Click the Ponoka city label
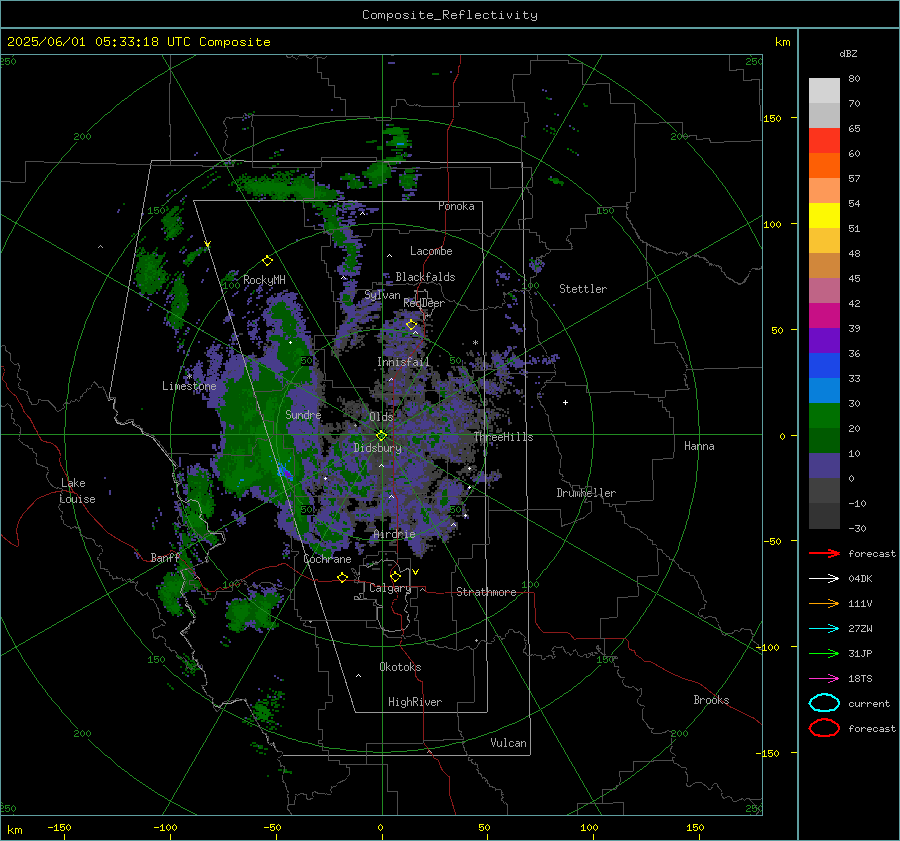 [x=456, y=206]
